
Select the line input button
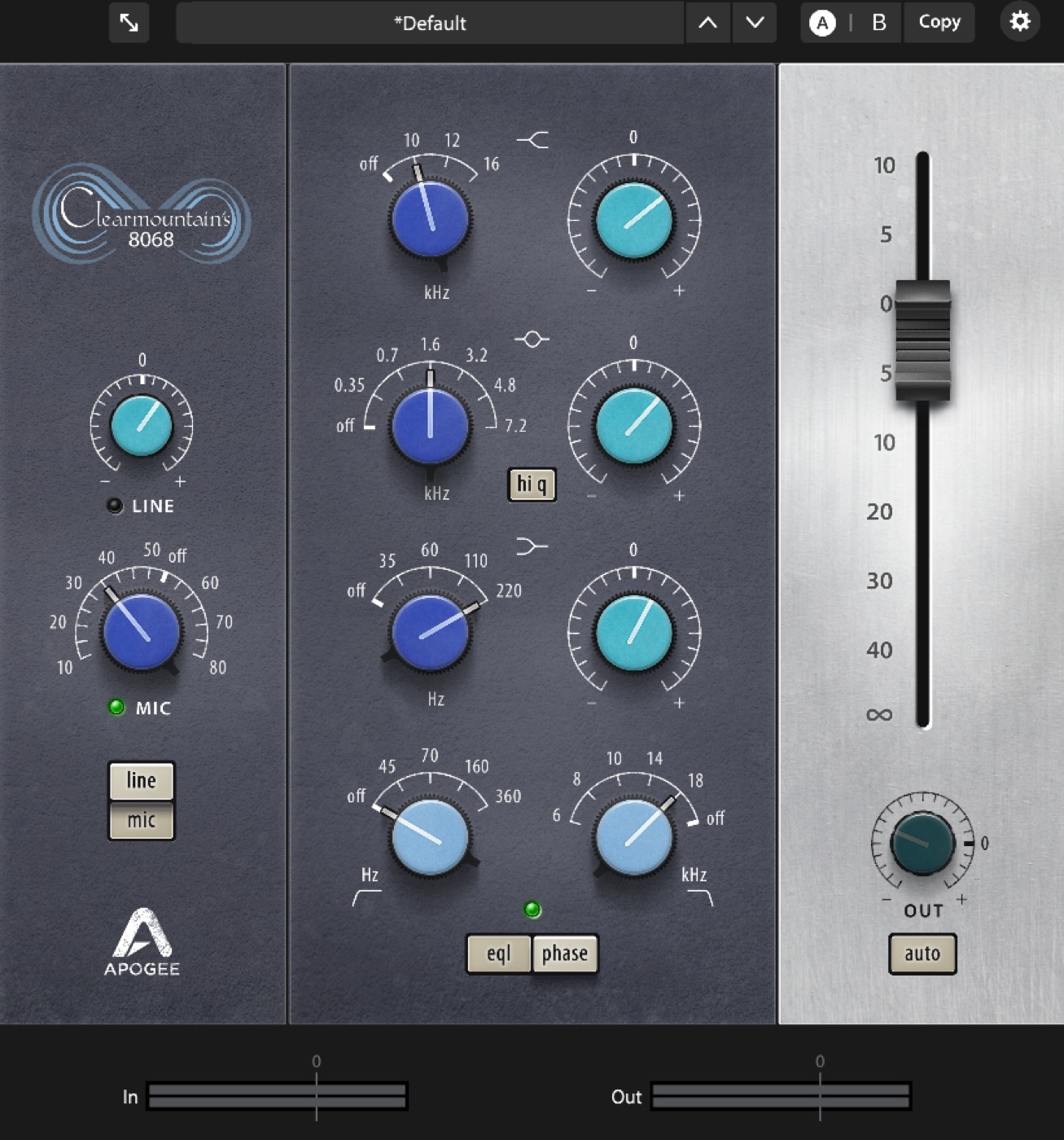141,780
